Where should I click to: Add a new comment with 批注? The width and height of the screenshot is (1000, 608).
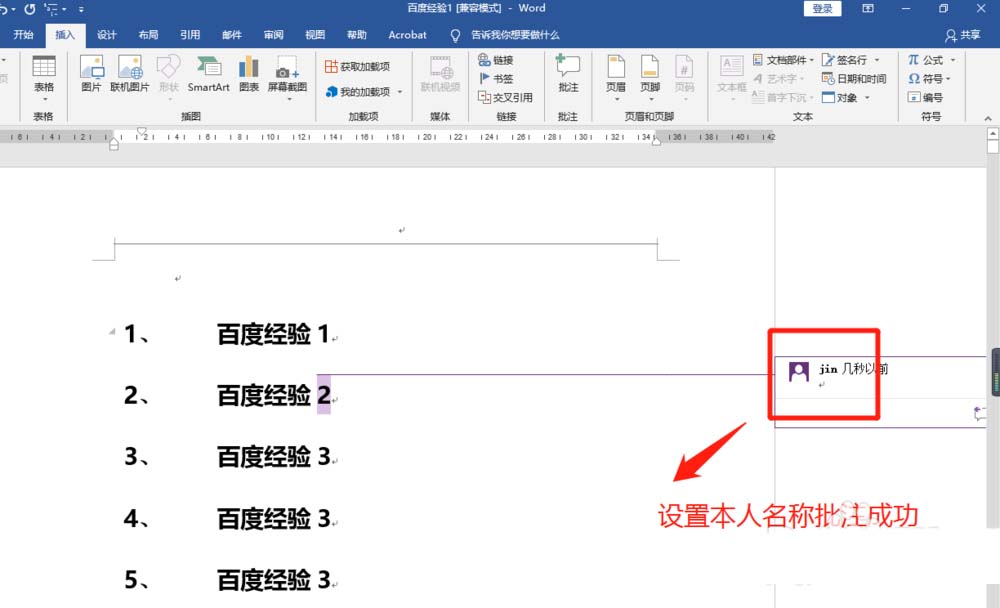pyautogui.click(x=568, y=74)
